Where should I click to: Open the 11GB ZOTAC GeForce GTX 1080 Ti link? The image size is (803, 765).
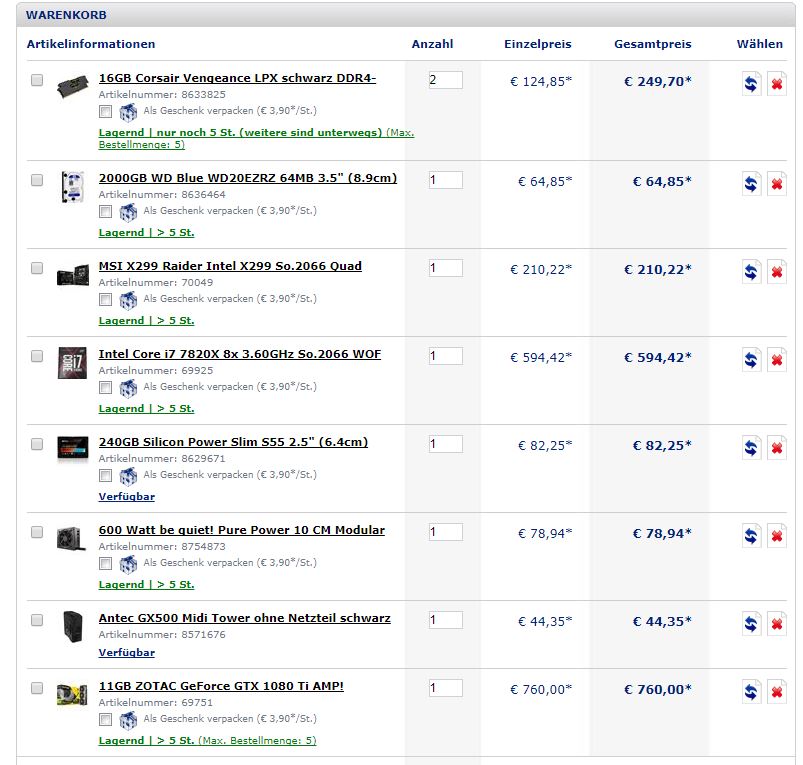(221, 686)
